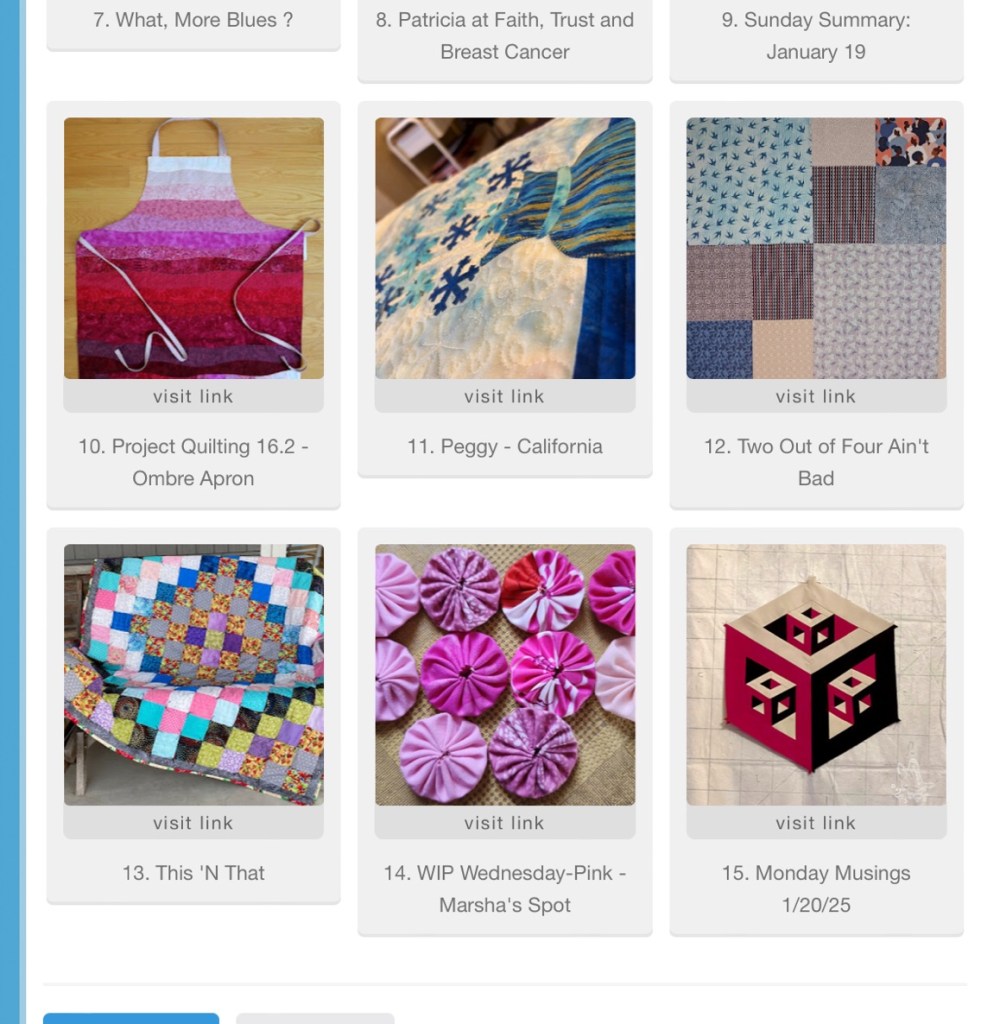
Task: Click visit link under the ombre apron
Action: [193, 396]
